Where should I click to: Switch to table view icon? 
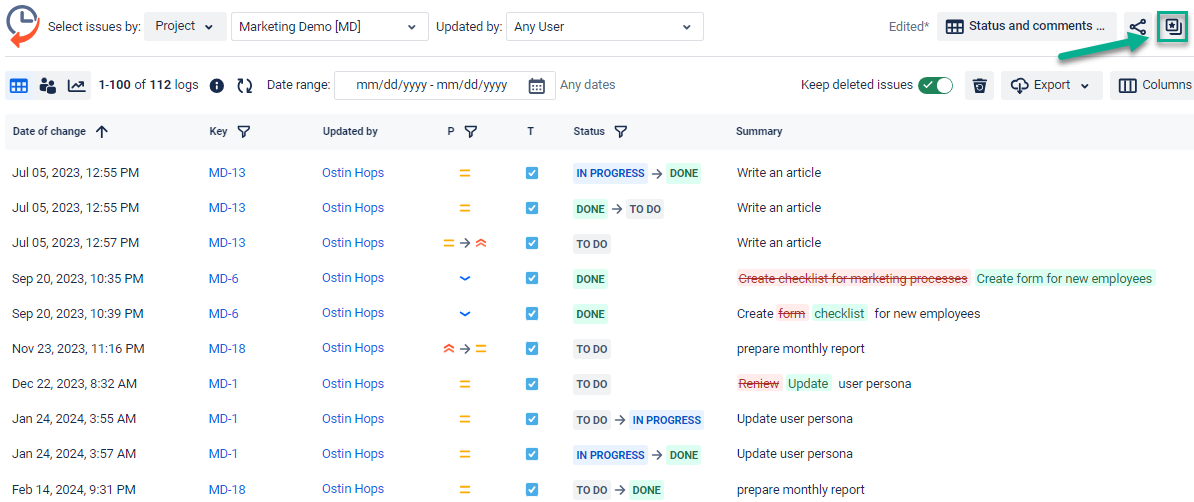(x=18, y=86)
